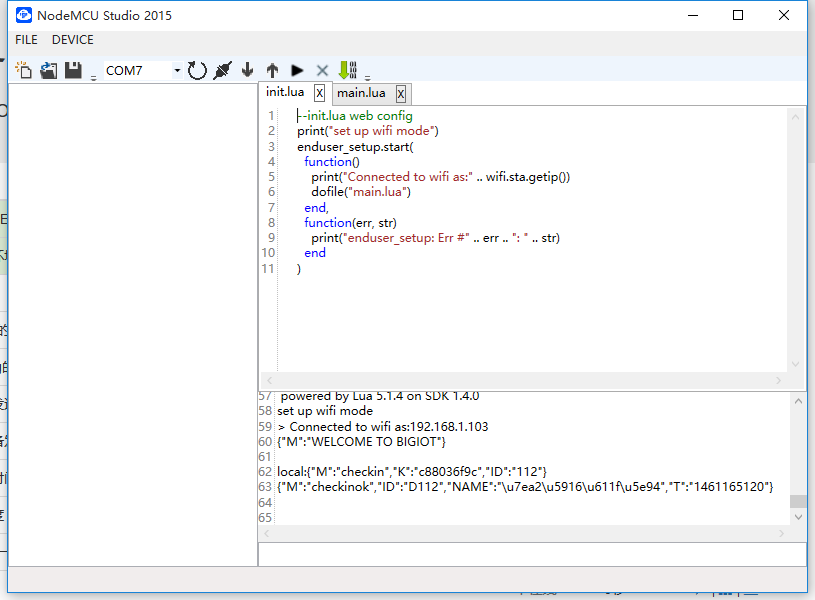This screenshot has width=815, height=600.
Task: Click the "enduser_setup.start(" code line
Action: (x=356, y=147)
